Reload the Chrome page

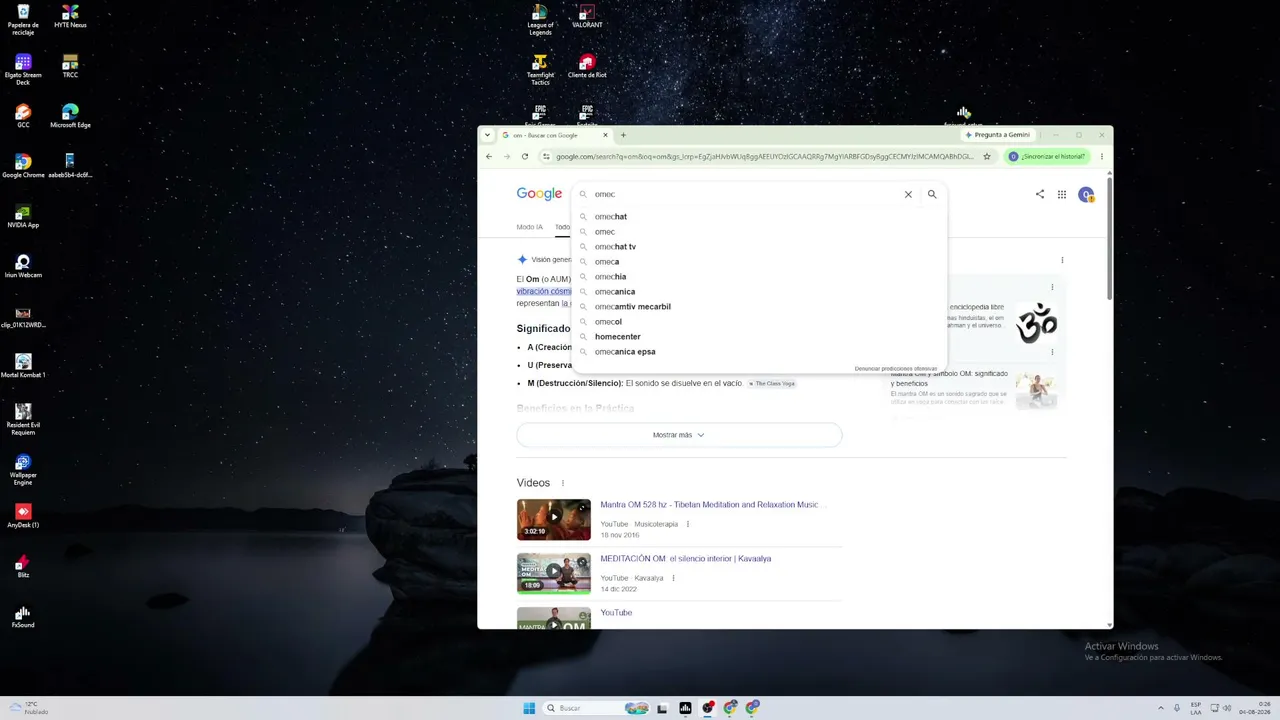(x=525, y=156)
